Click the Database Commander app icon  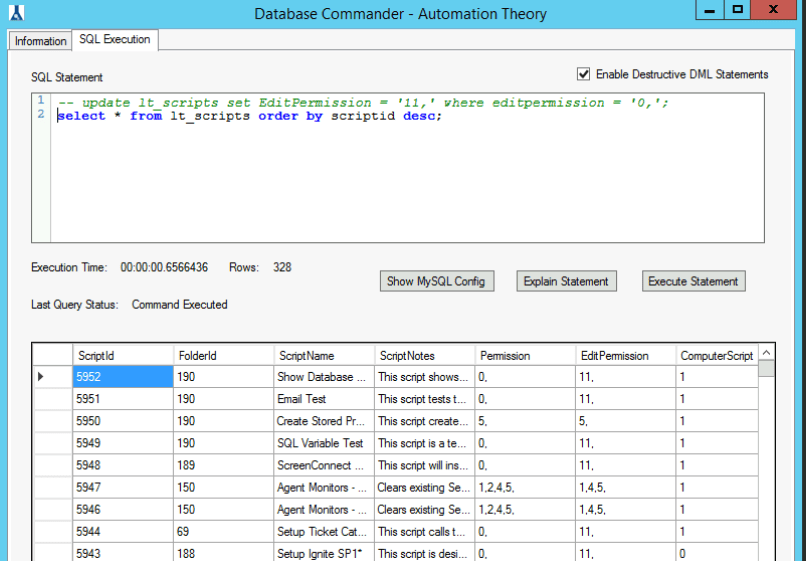click(17, 13)
